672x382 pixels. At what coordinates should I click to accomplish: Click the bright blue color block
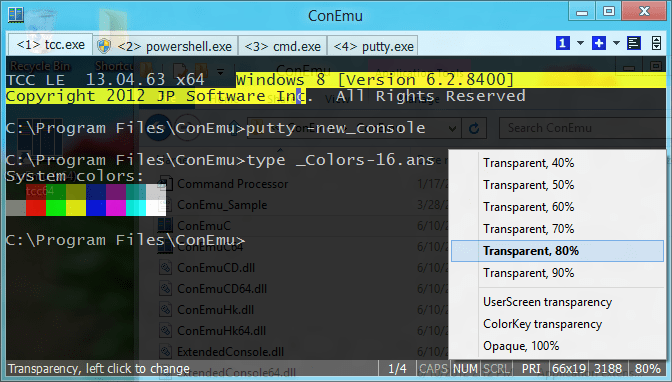pos(96,208)
